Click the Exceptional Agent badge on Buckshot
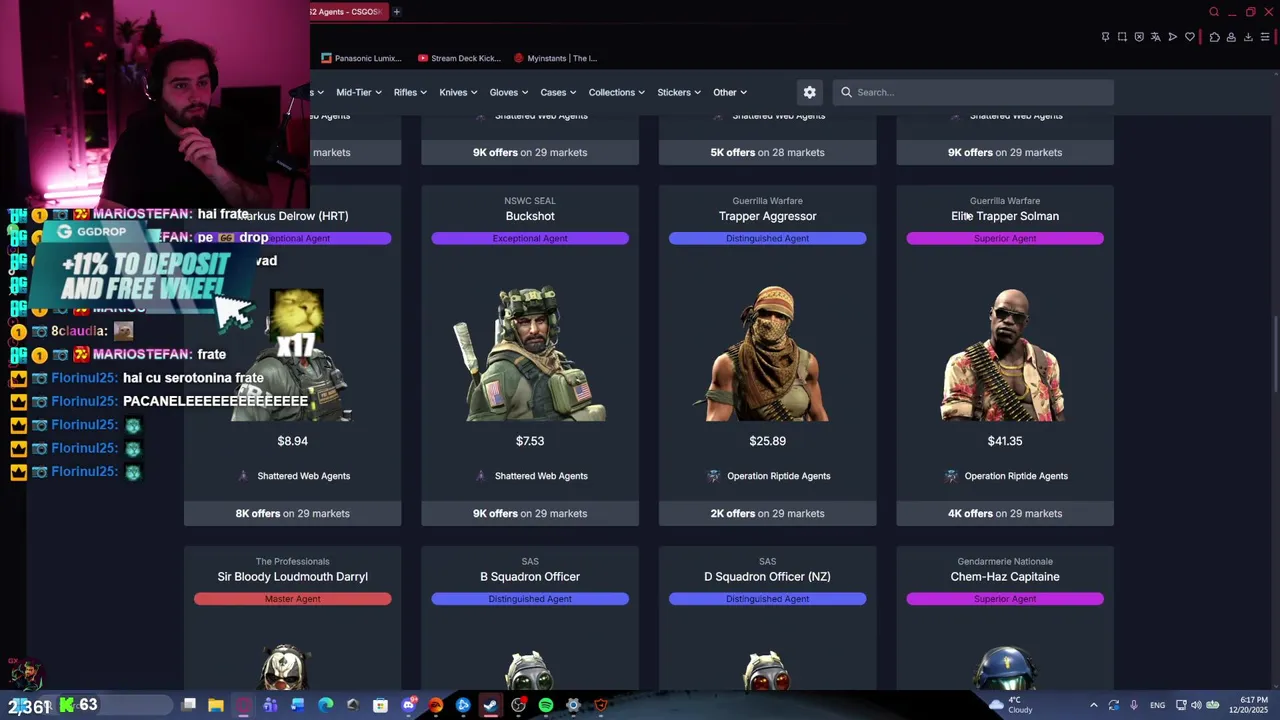This screenshot has height=720, width=1280. coord(530,238)
